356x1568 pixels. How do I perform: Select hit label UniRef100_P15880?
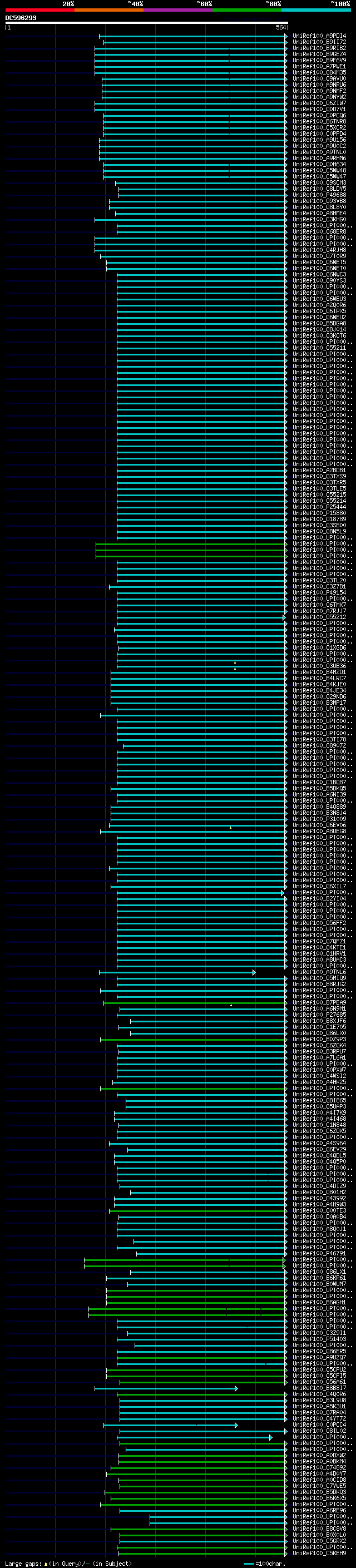click(319, 512)
